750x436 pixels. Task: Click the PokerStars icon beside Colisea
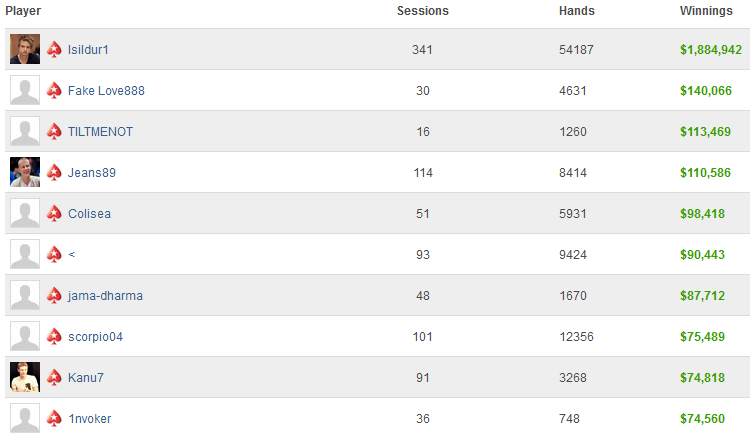tap(54, 214)
